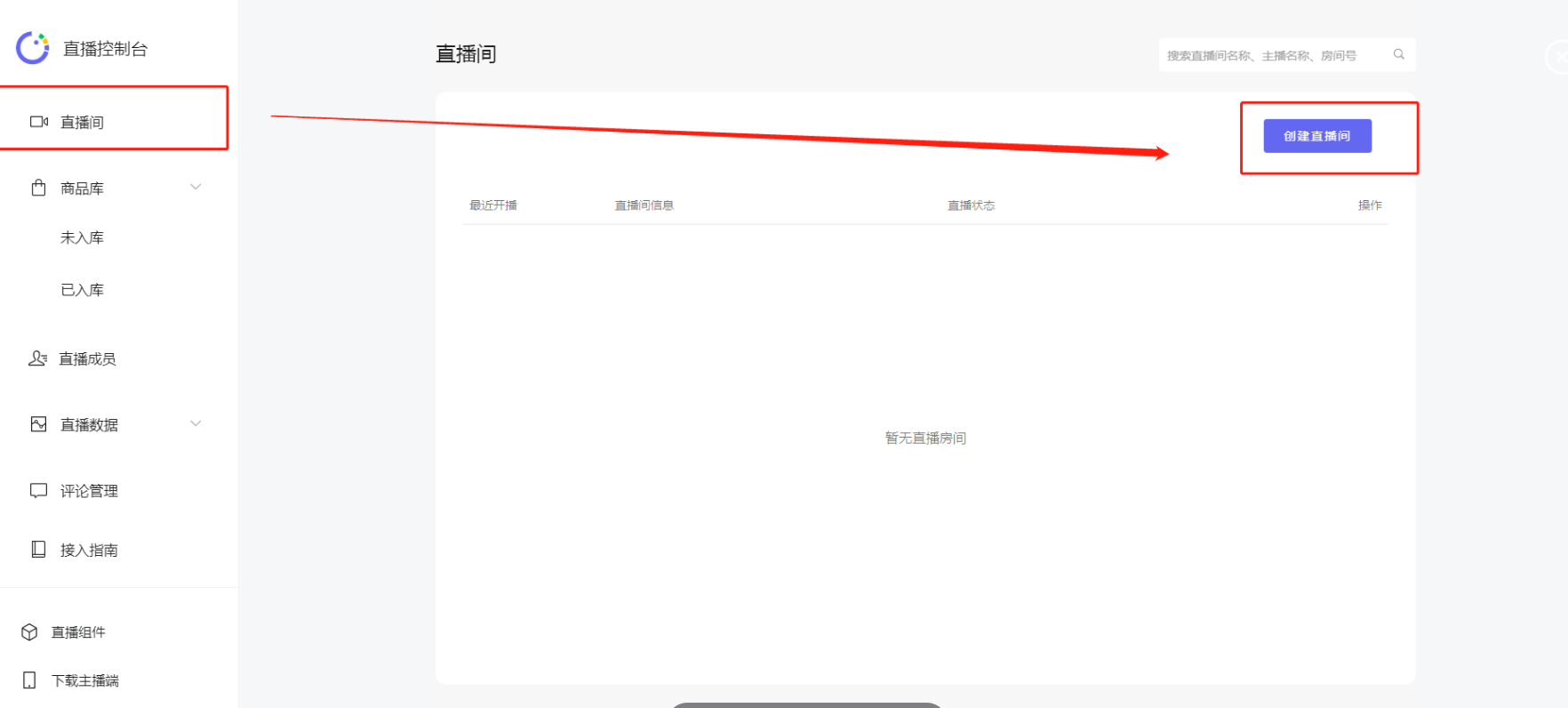The height and width of the screenshot is (708, 1568).
Task: Click the phone icon for 下载主播端
Action: pyautogui.click(x=29, y=680)
